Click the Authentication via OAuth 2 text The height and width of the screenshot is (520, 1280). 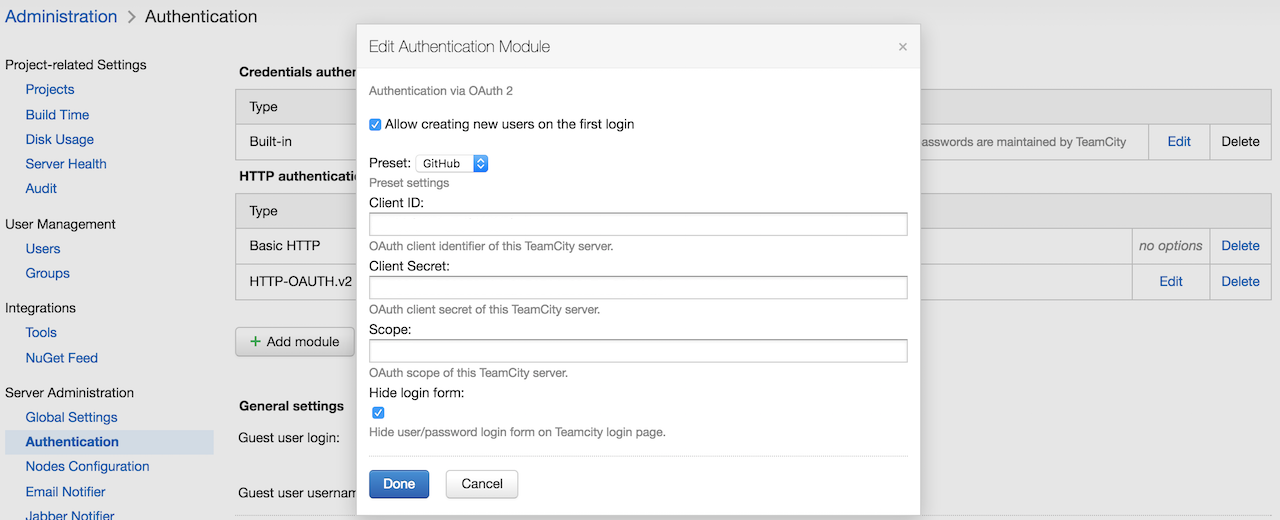click(441, 91)
